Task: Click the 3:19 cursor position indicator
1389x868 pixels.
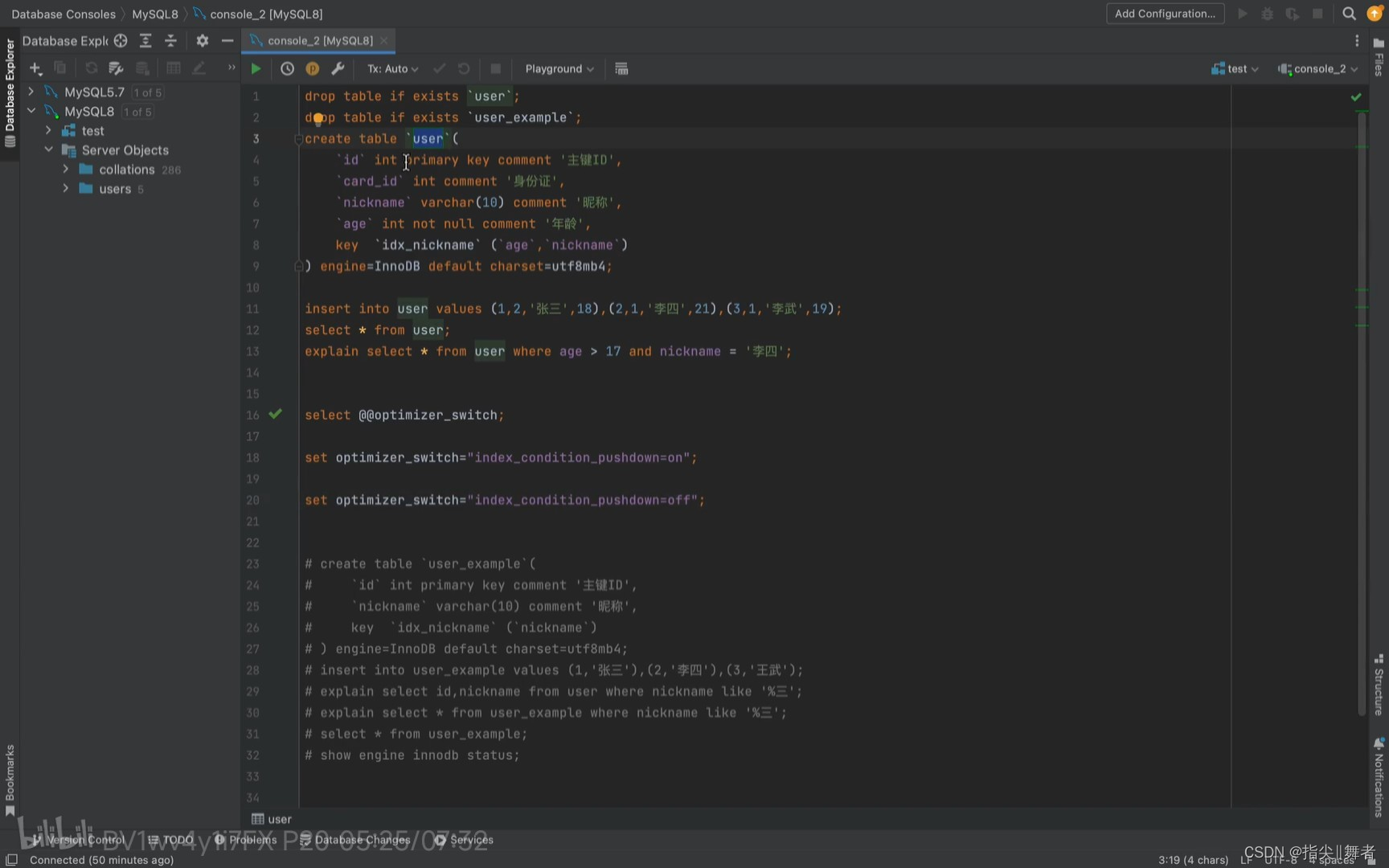Action: pyautogui.click(x=1193, y=860)
